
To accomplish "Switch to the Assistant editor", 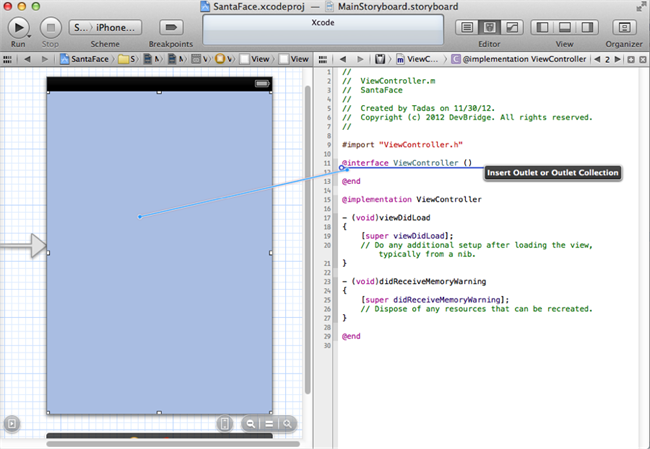I will point(489,28).
